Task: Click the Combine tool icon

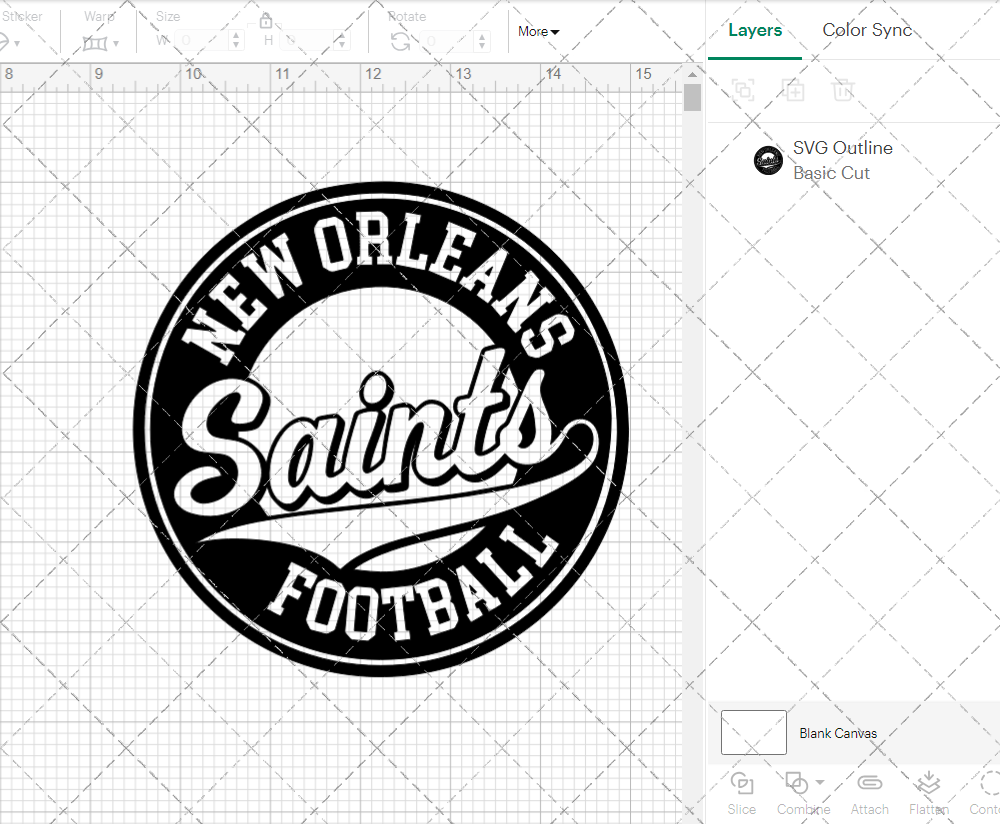Action: pyautogui.click(x=796, y=782)
